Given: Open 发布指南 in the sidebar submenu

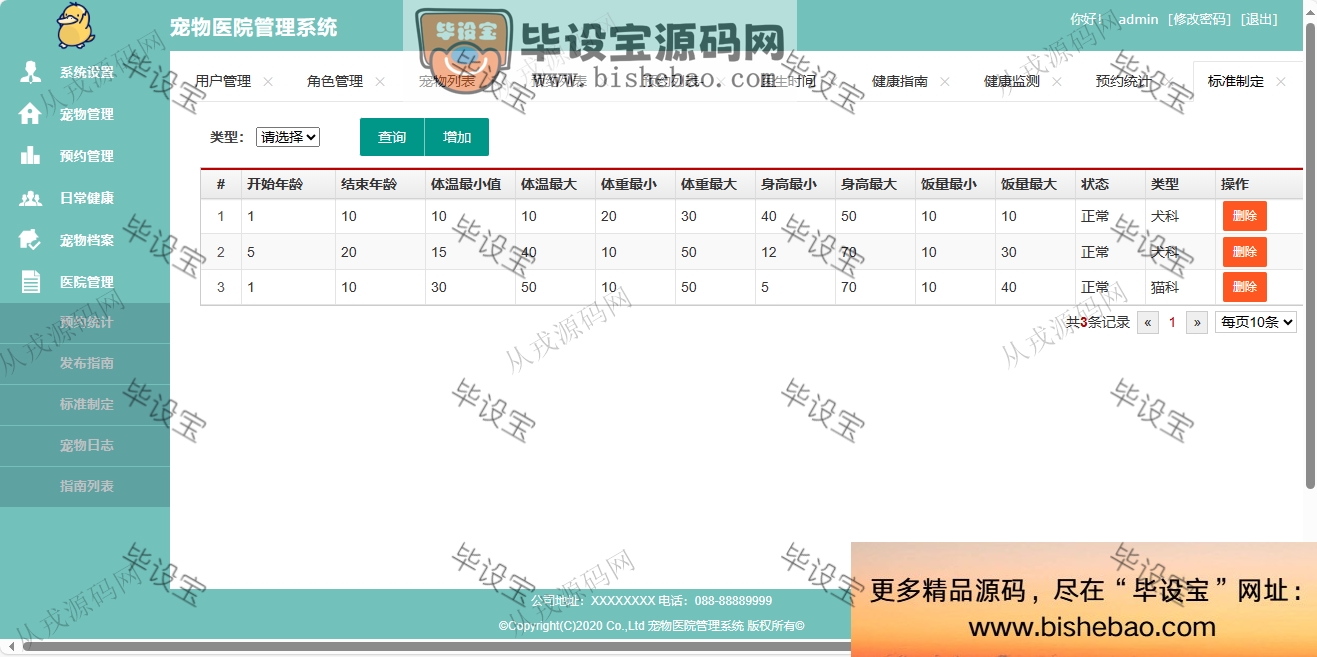Looking at the screenshot, I should pos(86,364).
